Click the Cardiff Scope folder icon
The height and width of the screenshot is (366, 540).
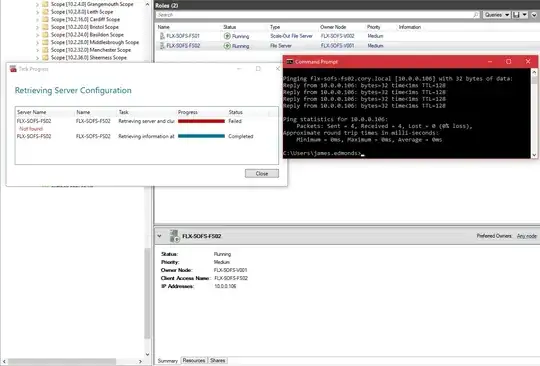[x=45, y=19]
